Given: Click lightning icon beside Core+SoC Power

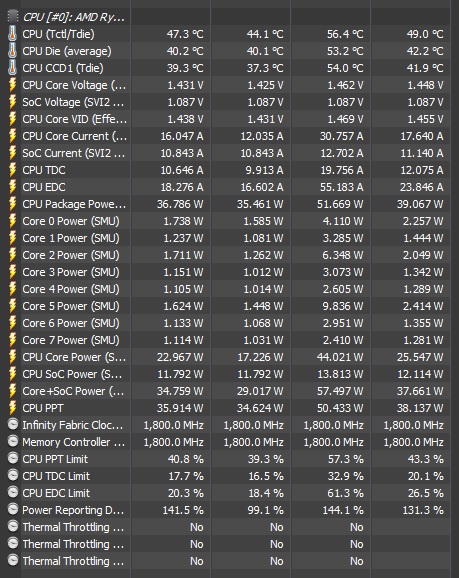Looking at the screenshot, I should pyautogui.click(x=13, y=390).
